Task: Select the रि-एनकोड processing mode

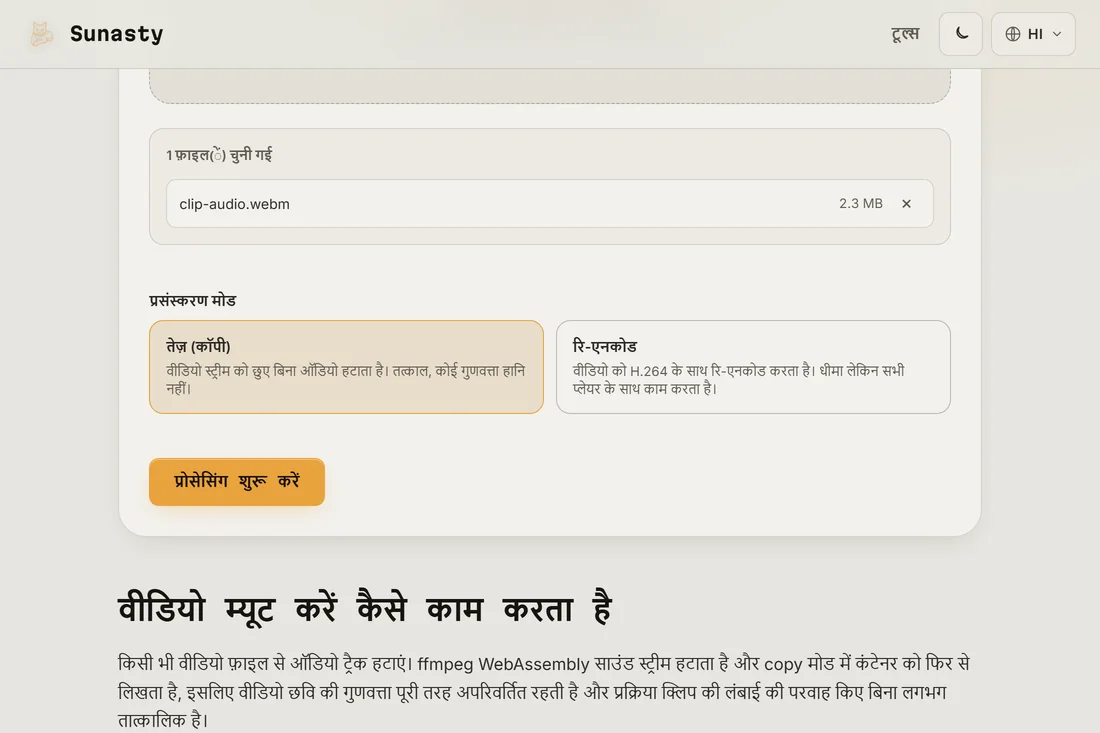Action: [x=753, y=367]
